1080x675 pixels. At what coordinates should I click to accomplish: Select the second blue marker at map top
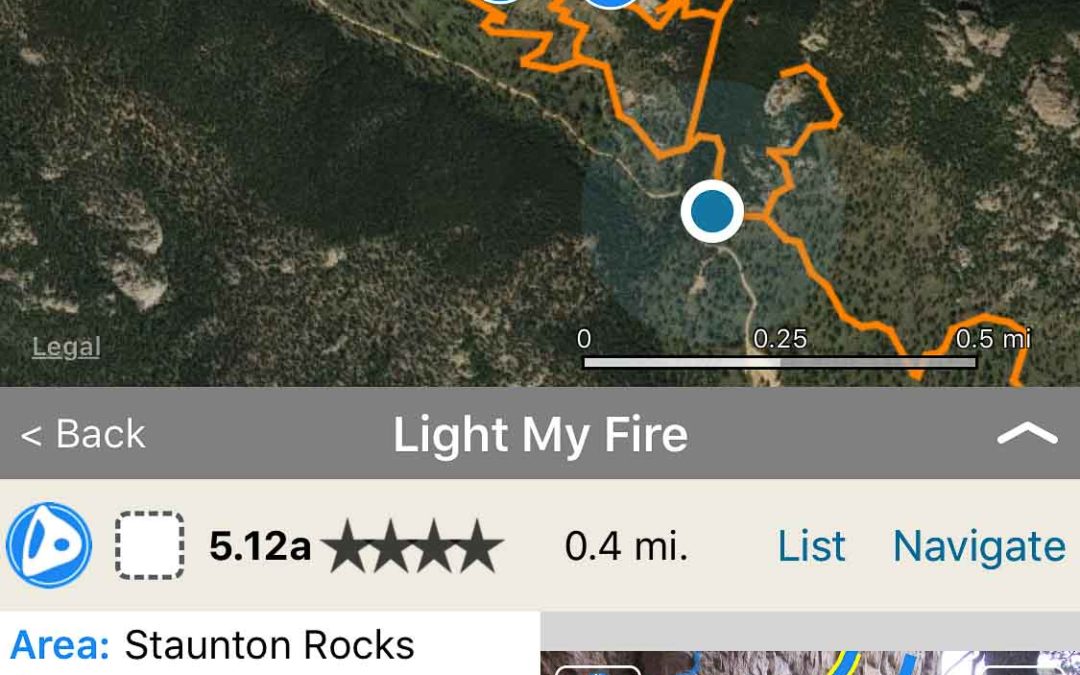pos(609,5)
